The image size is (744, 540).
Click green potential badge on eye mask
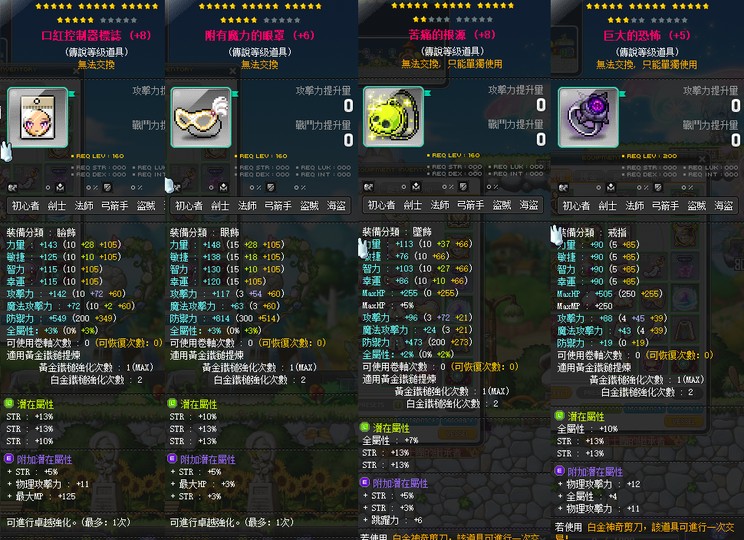(x=172, y=403)
